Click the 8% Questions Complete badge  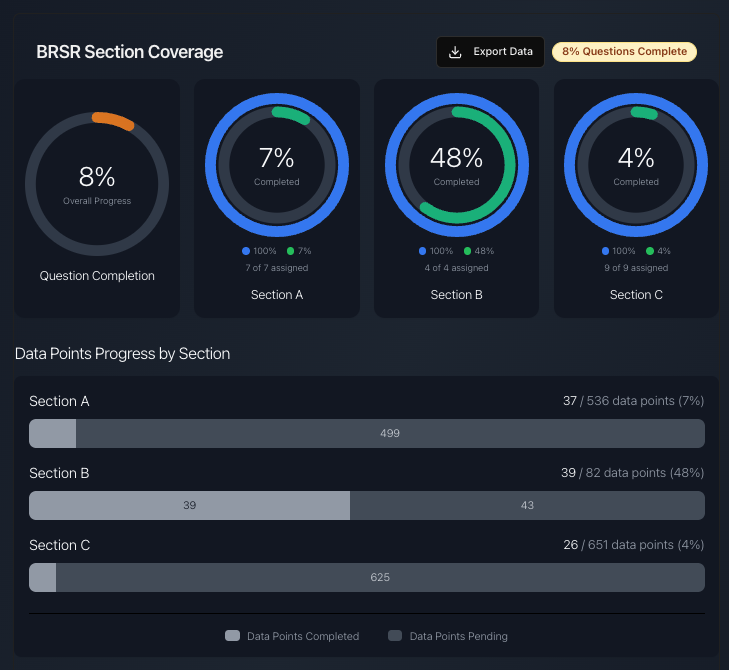(x=624, y=52)
